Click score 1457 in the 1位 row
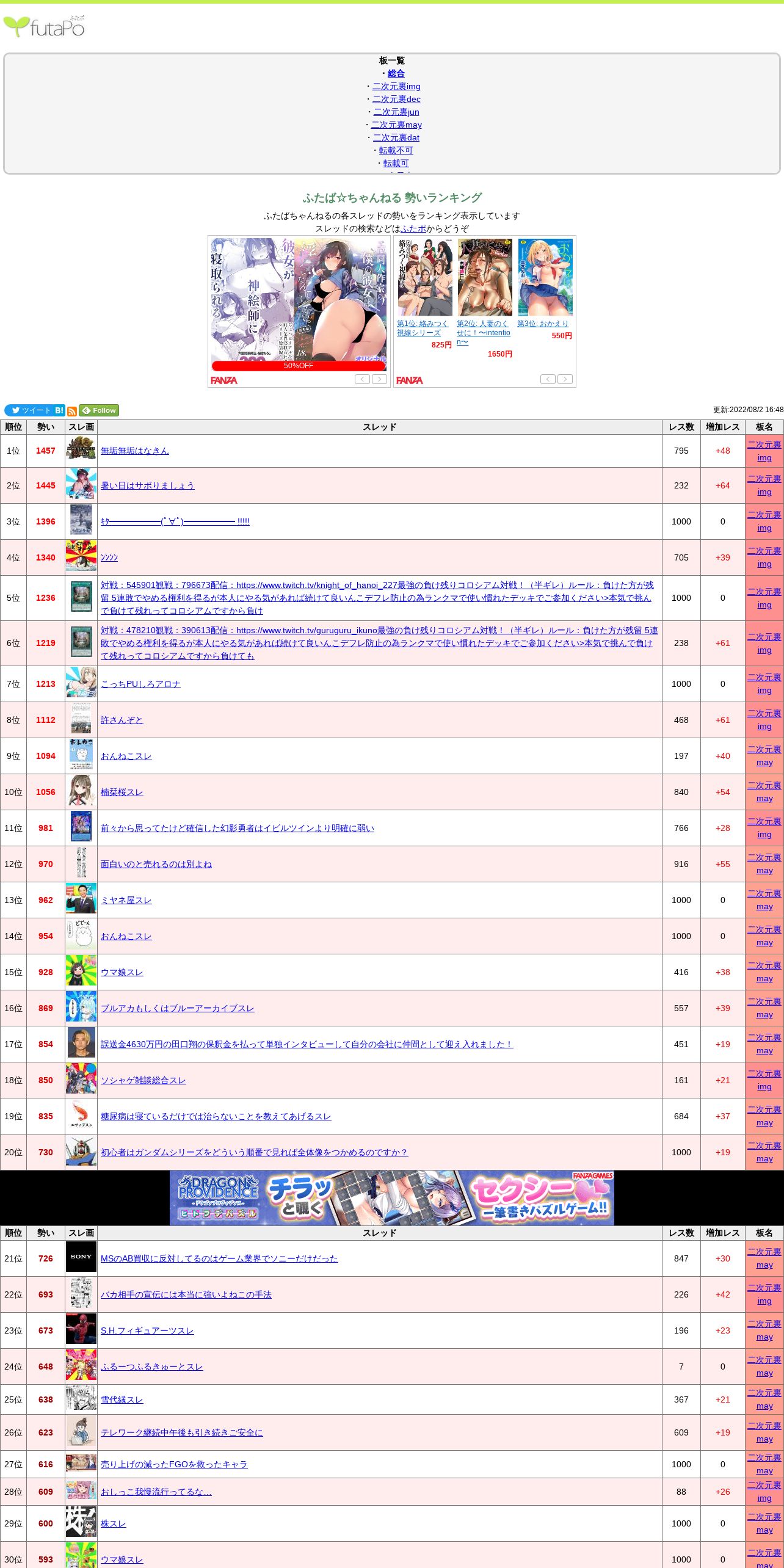The width and height of the screenshot is (784, 1568). (x=46, y=451)
